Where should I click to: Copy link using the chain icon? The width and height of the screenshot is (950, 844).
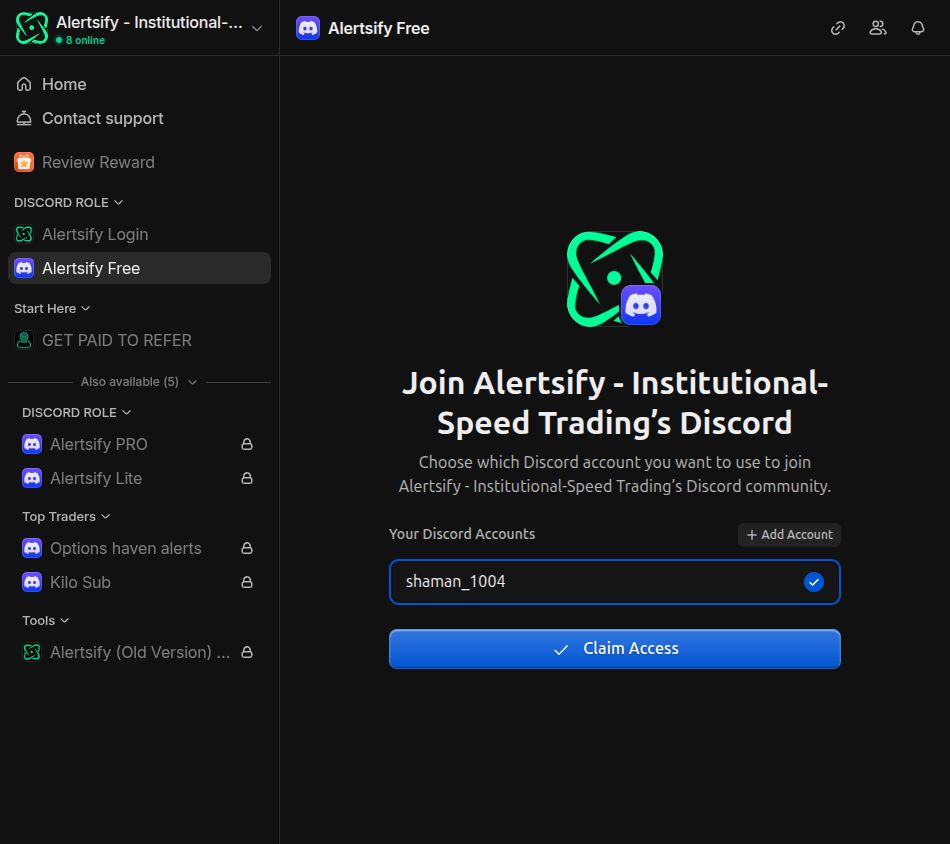point(837,28)
